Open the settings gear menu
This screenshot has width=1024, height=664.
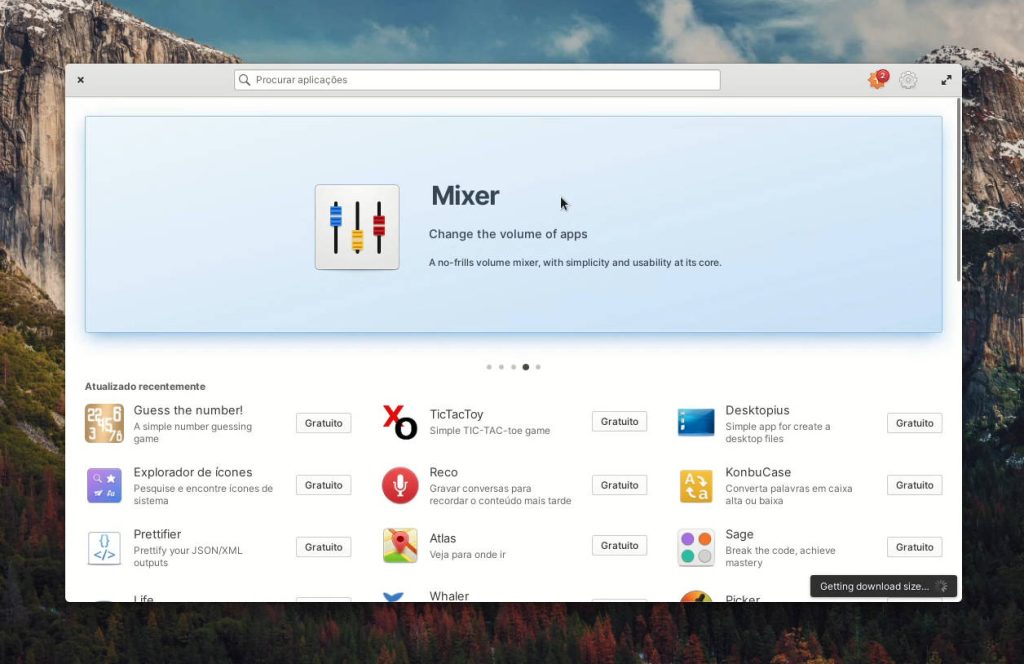[908, 80]
